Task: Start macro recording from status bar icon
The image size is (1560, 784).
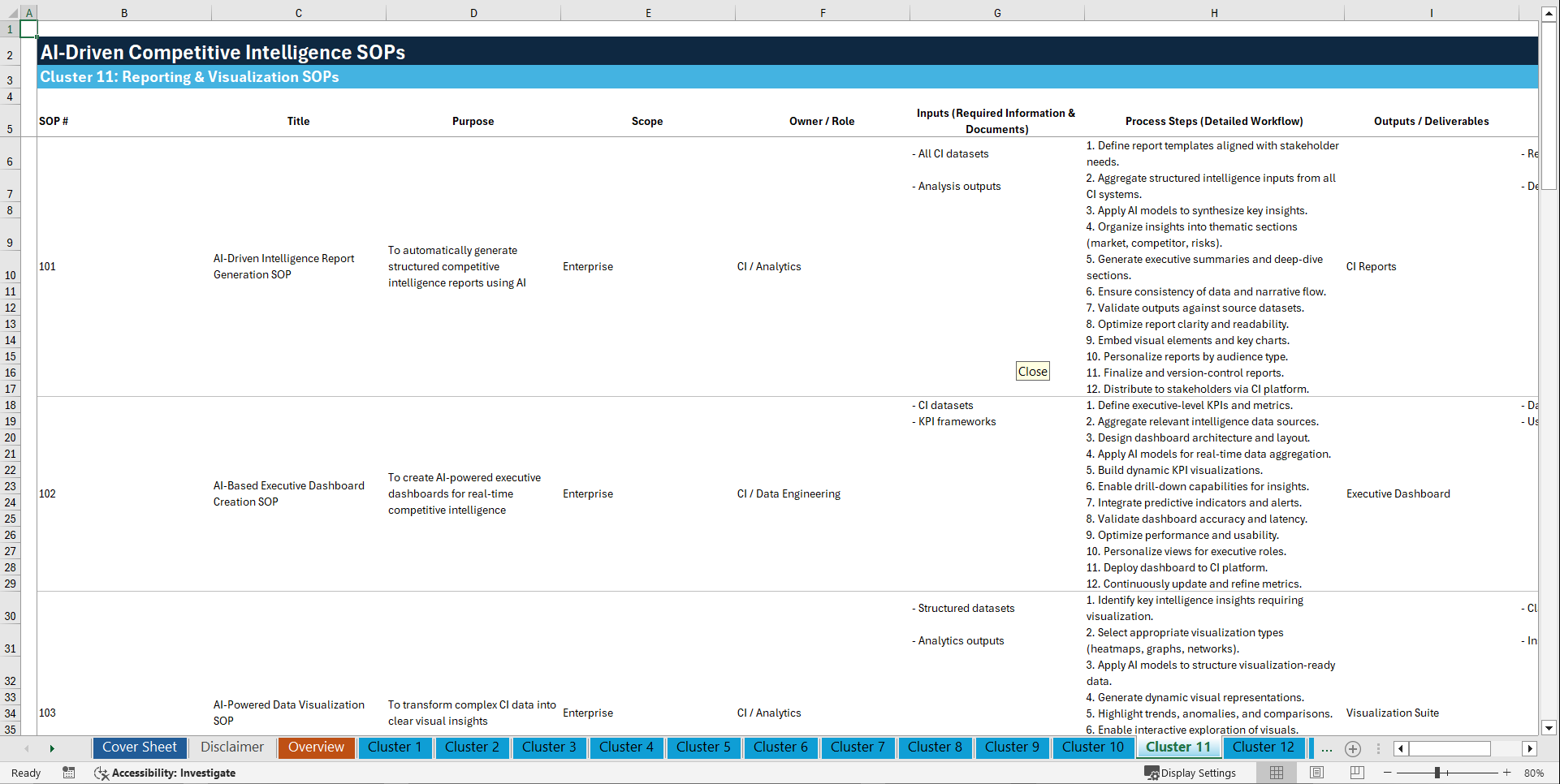Action: click(x=69, y=773)
